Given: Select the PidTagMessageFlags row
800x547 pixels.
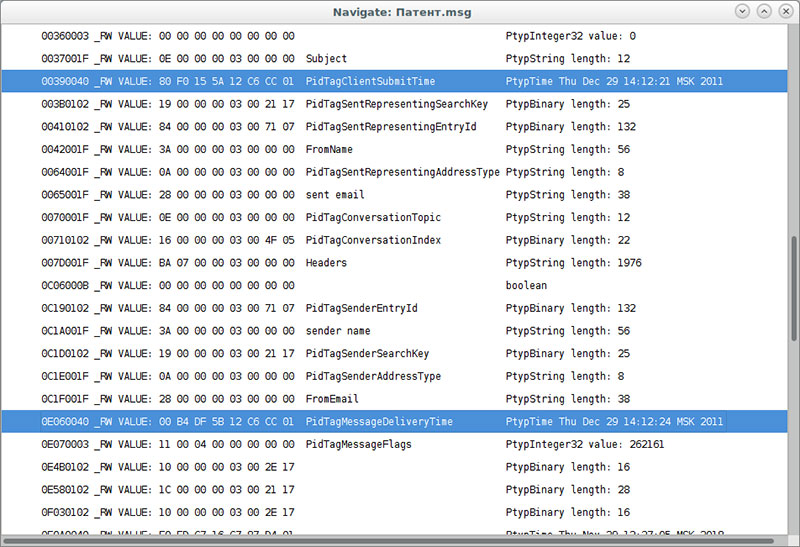Looking at the screenshot, I should (x=358, y=445).
